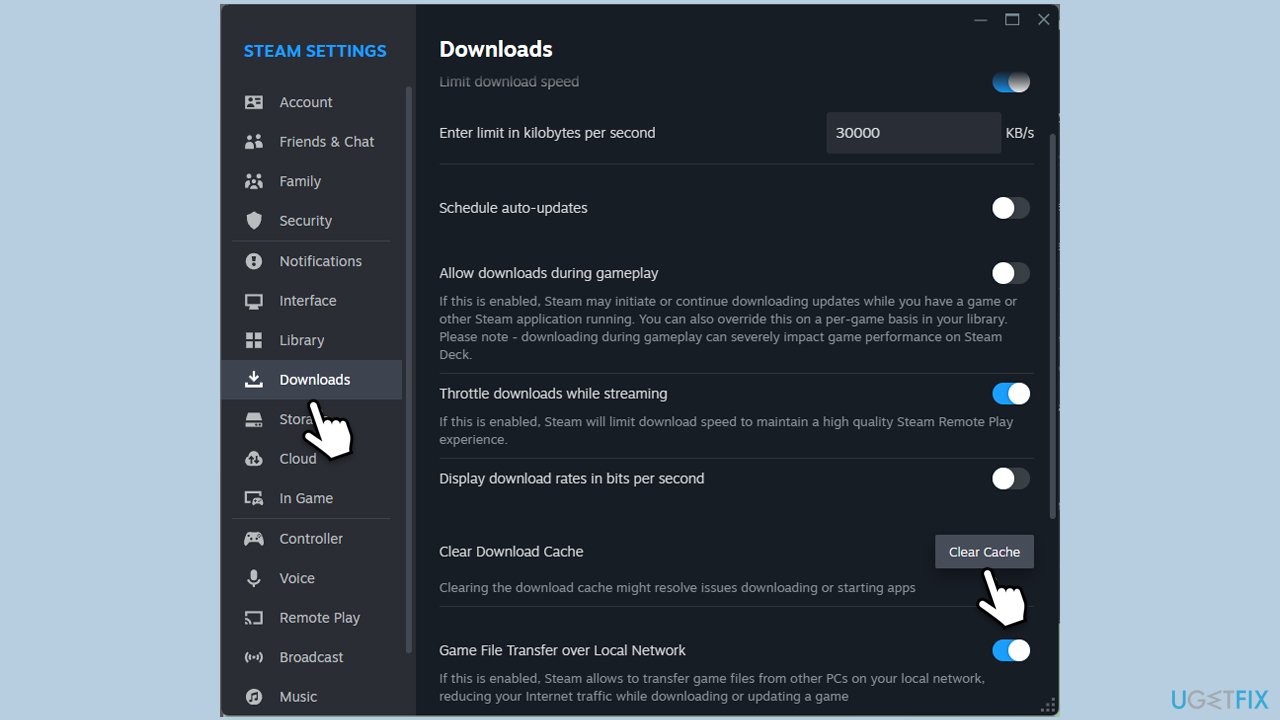Open Friends & Chat settings icon
Image resolution: width=1280 pixels, height=720 pixels.
254,142
